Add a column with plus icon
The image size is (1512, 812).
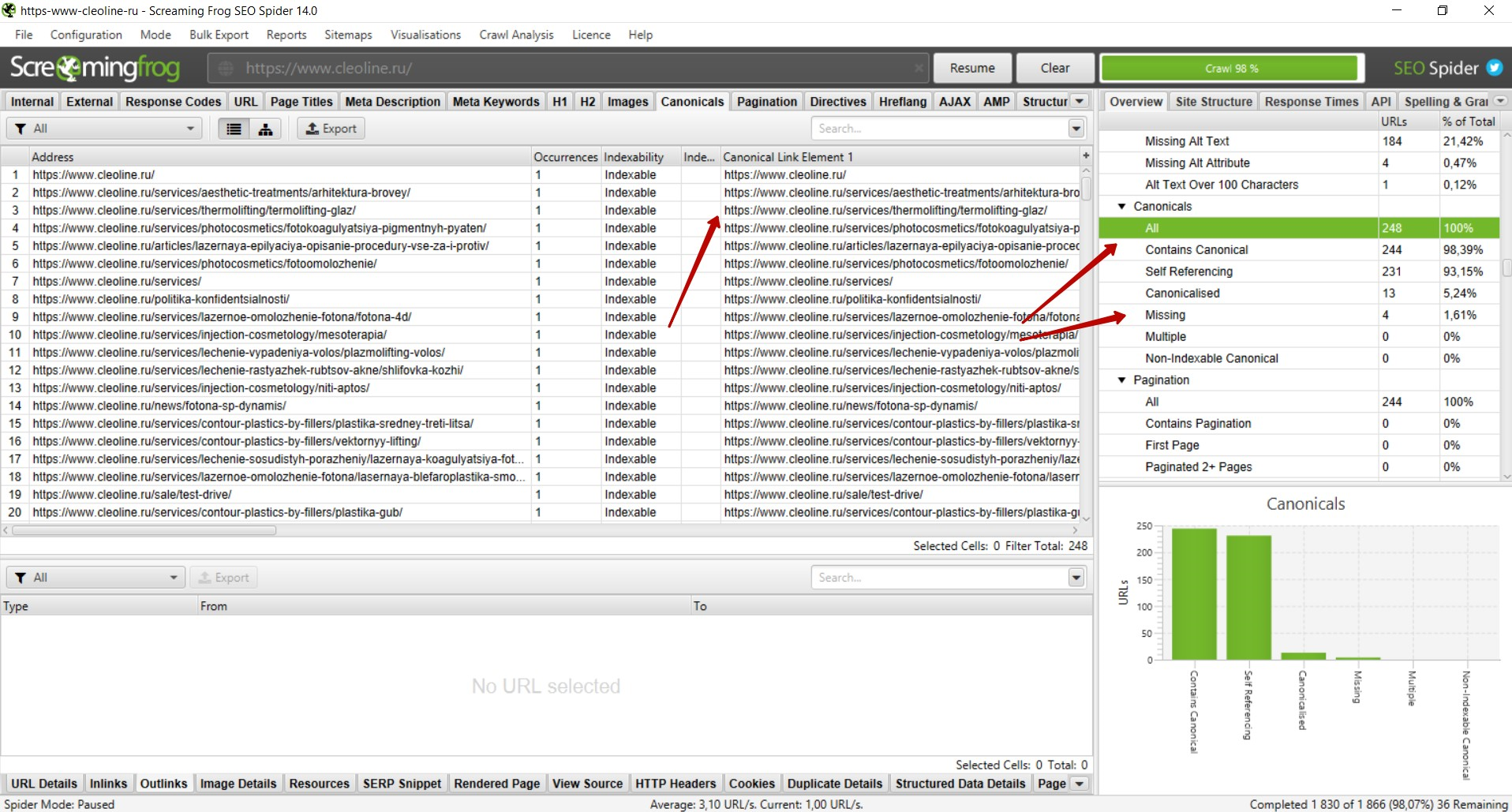click(1086, 156)
